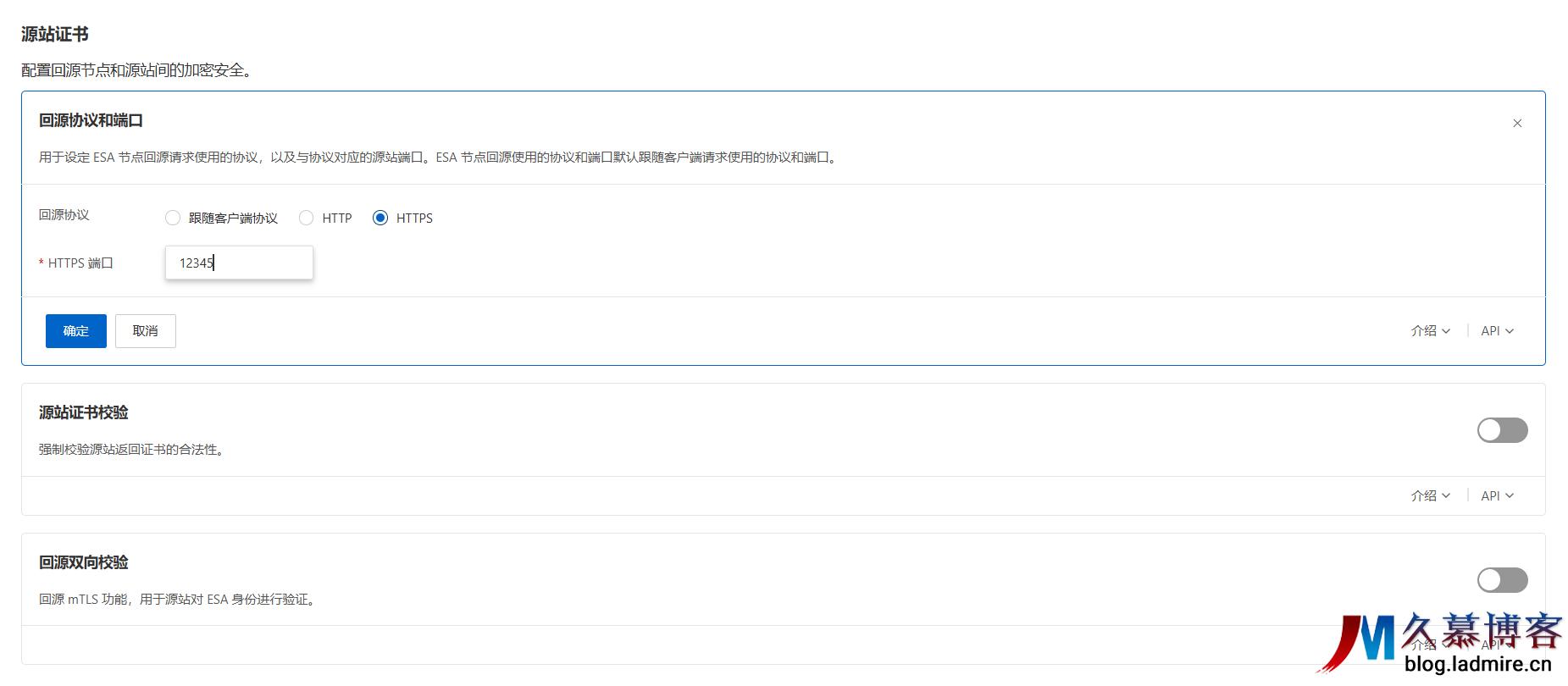
Task: Select the HTTP radio option
Action: [307, 219]
